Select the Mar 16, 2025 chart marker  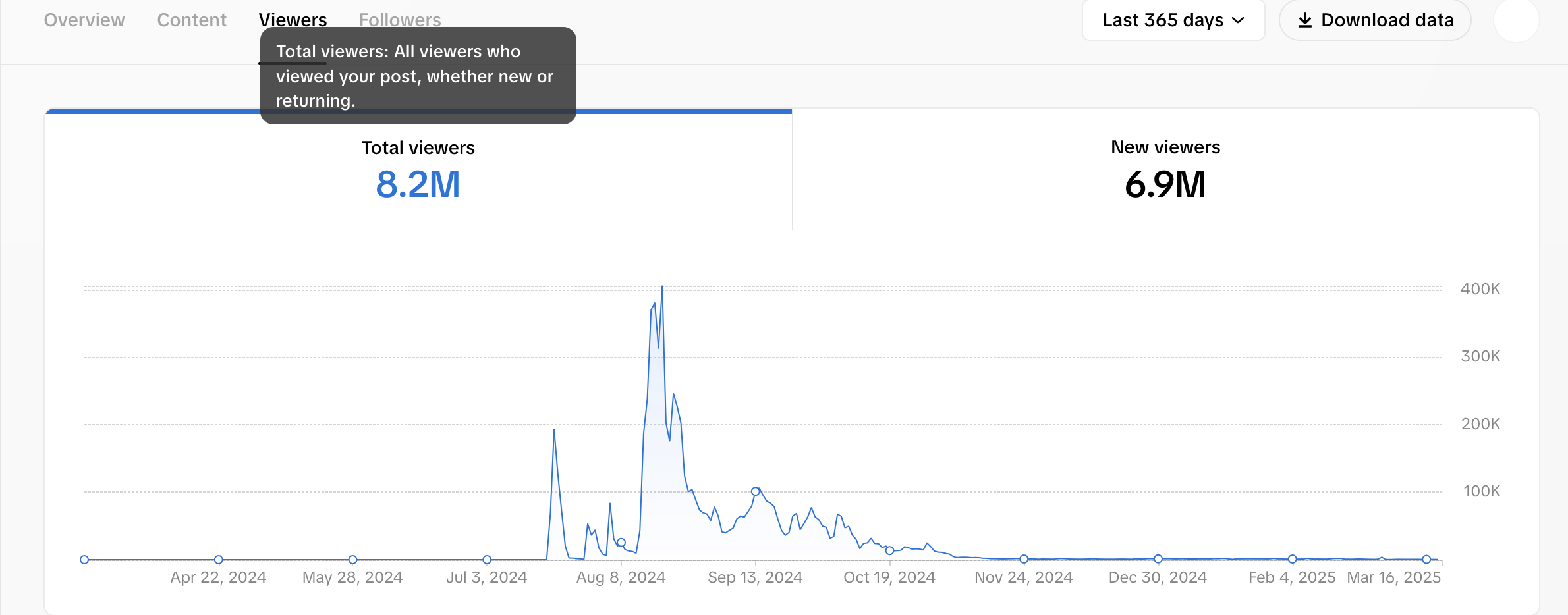pos(1426,559)
